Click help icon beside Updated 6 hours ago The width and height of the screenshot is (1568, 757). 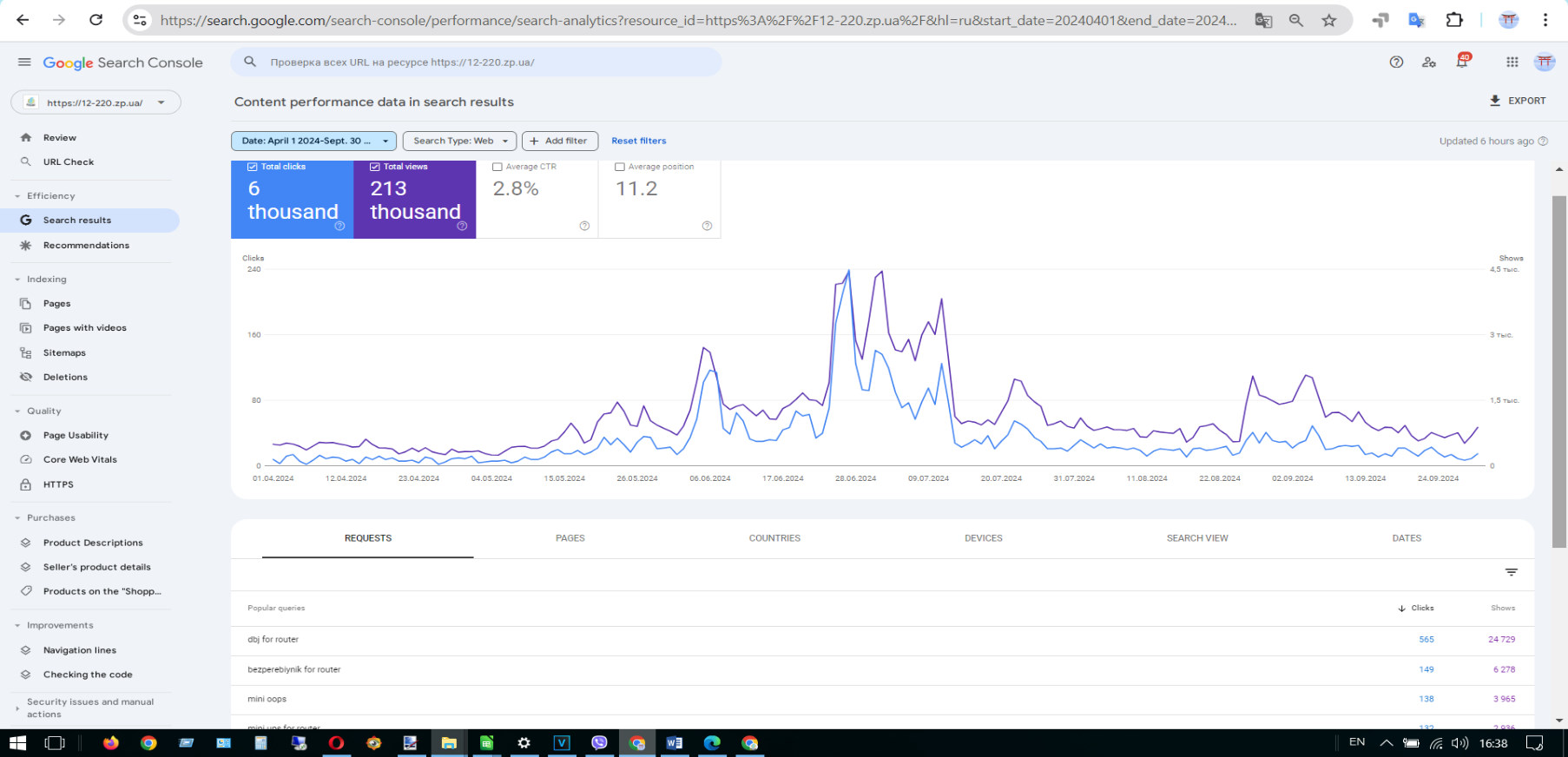click(1543, 141)
